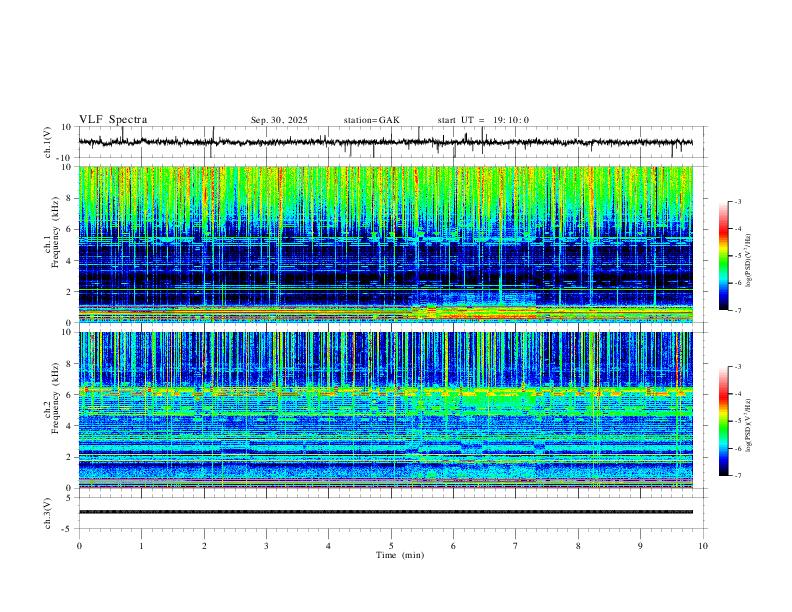792x612 pixels.
Task: Click the upper color bar 'log(PSD)(V²/Hz)' label
Action: click(x=748, y=261)
